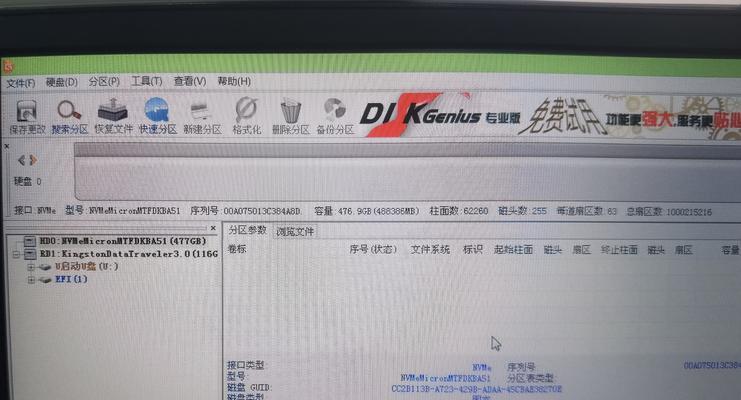Click 柱面数:62260 text in info bar
Image resolution: width=741 pixels, height=400 pixels.
tap(458, 211)
